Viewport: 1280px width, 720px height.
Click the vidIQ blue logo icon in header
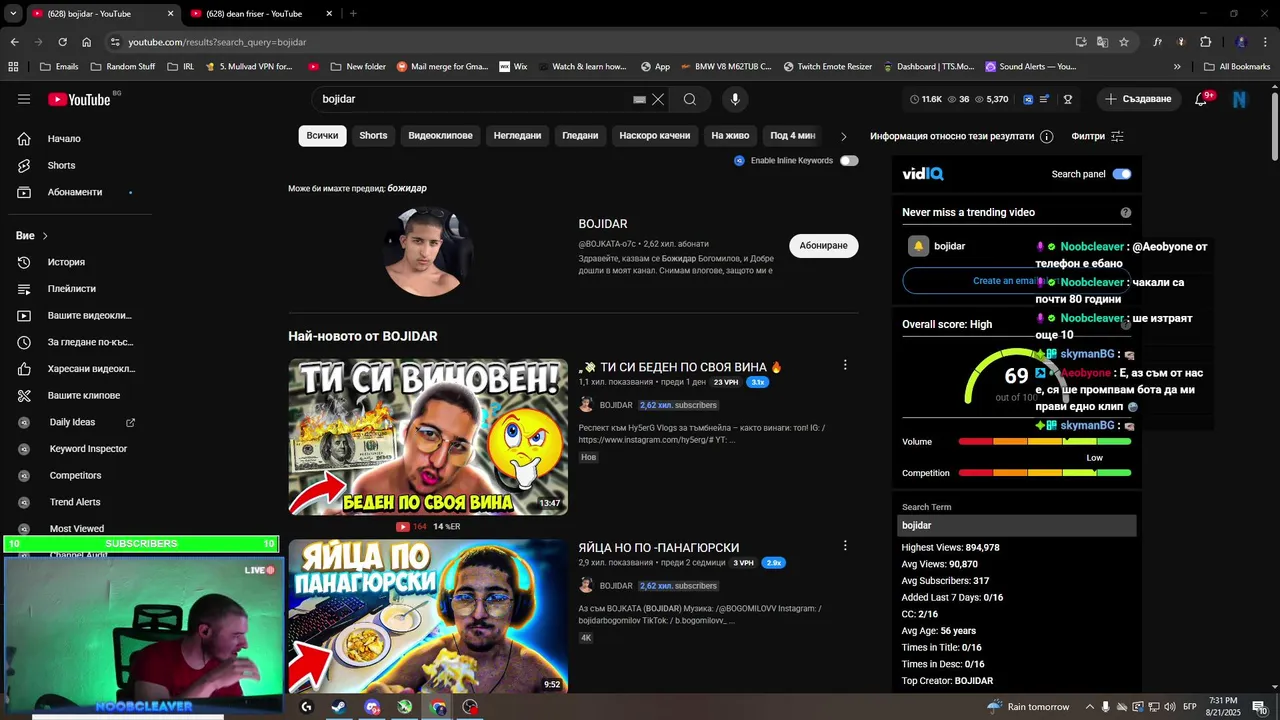pyautogui.click(x=1028, y=99)
